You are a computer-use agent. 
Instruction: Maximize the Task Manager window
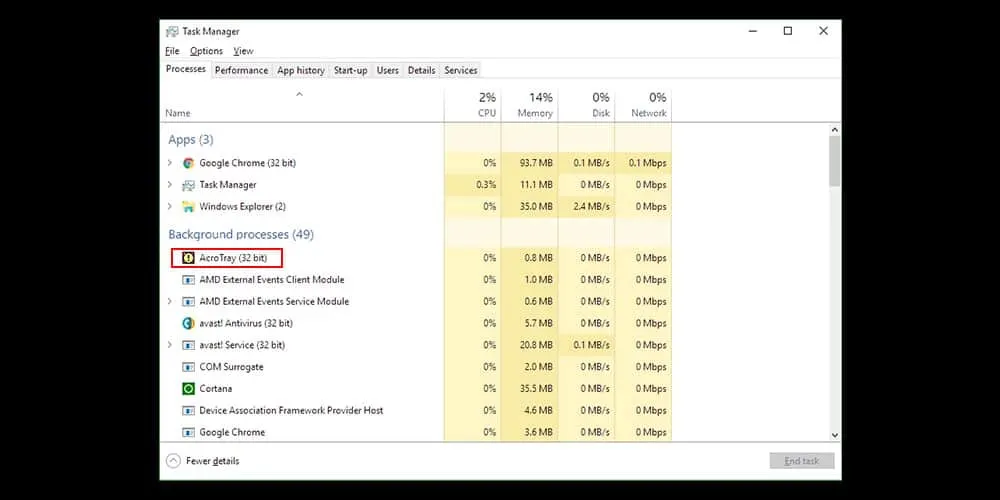coord(788,31)
